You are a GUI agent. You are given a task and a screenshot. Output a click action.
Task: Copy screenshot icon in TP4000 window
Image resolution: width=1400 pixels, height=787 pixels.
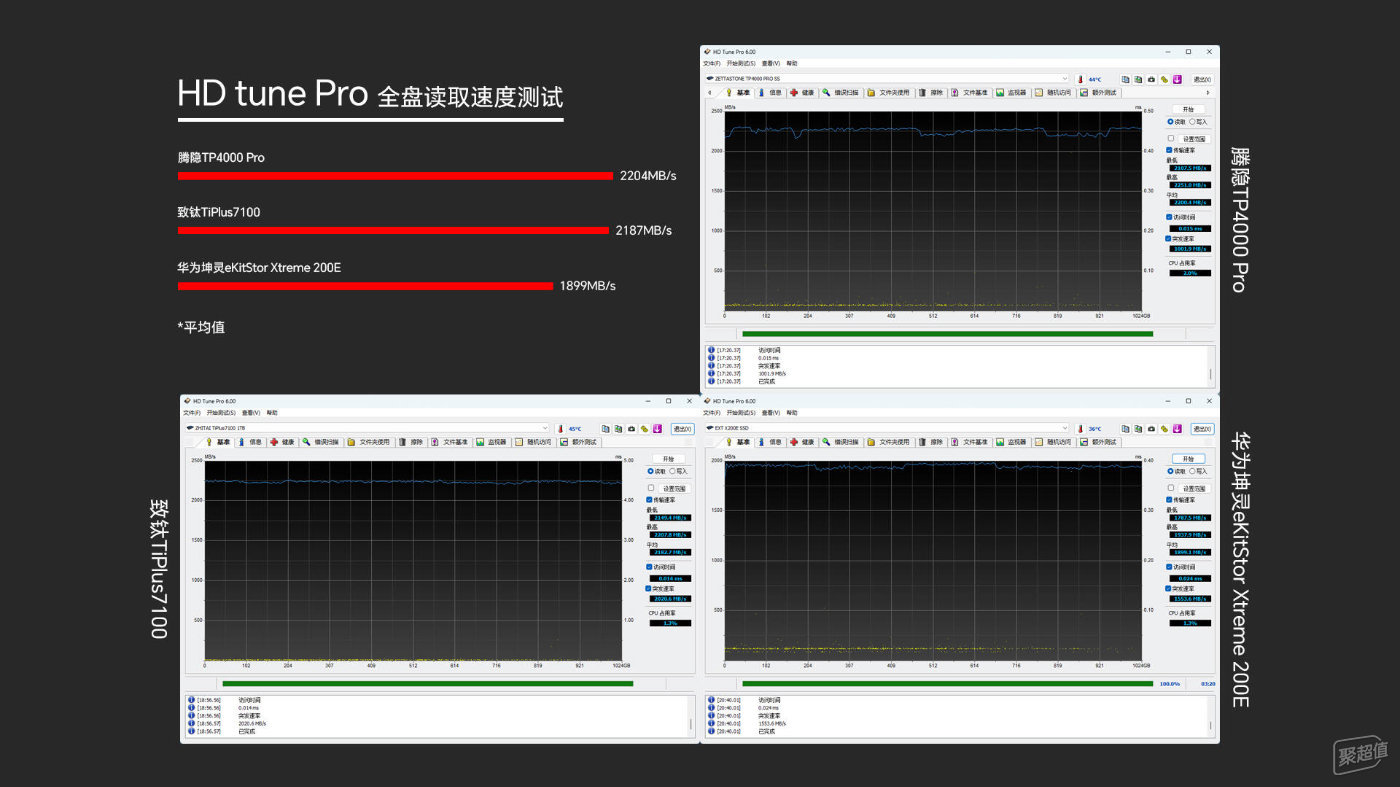(1139, 79)
